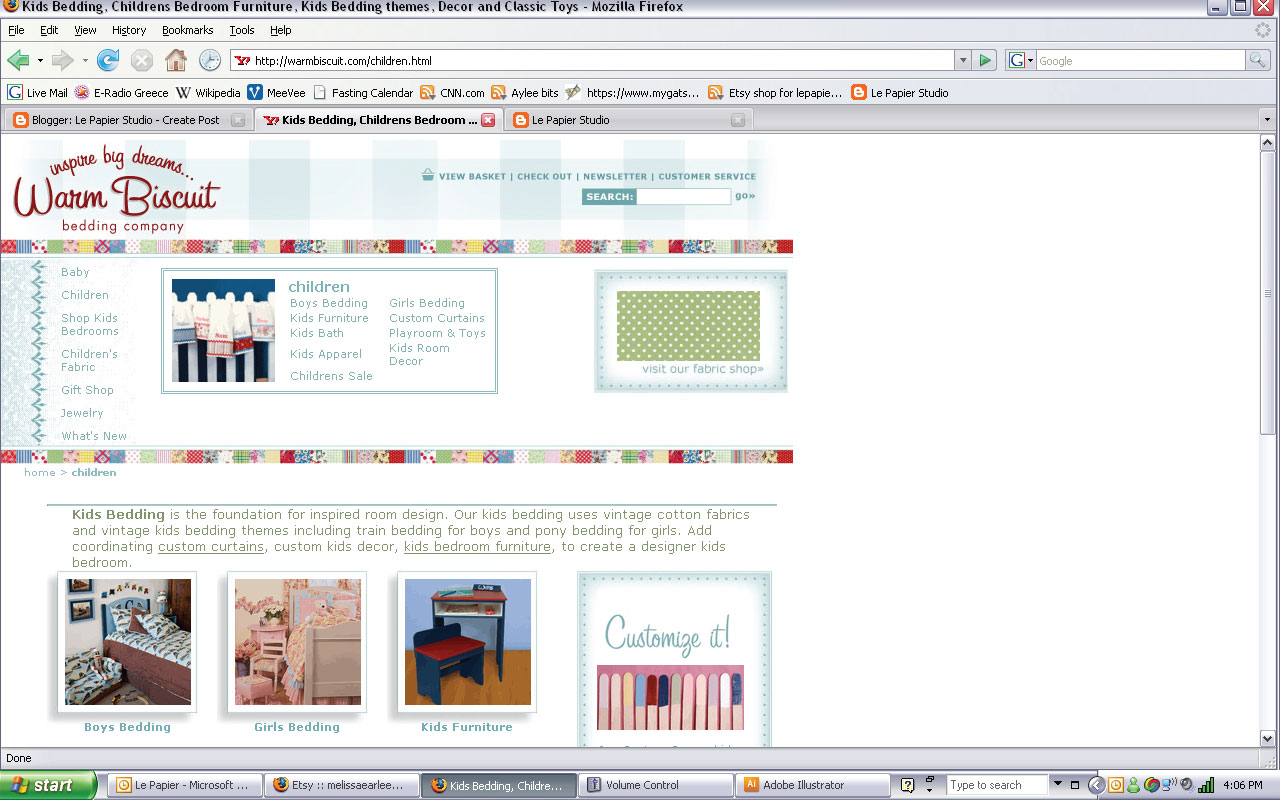This screenshot has width=1280, height=800.
Task: Open back/forward history dropdown arrow
Action: [85, 60]
